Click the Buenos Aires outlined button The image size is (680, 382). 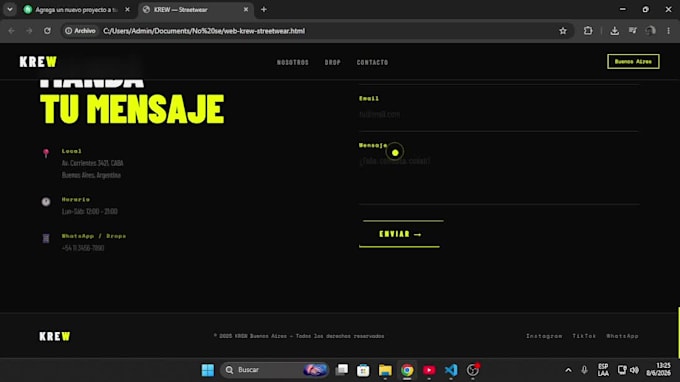point(633,62)
